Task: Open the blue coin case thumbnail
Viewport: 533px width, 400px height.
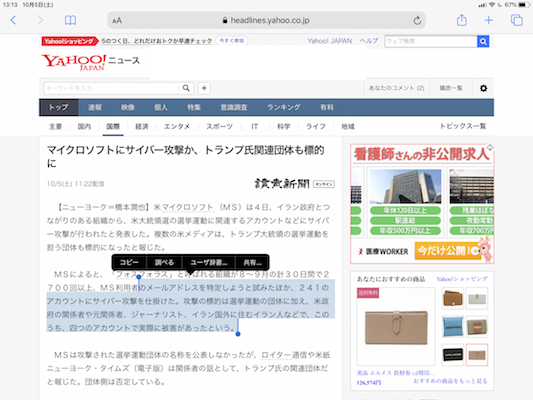Action: pos(452,326)
